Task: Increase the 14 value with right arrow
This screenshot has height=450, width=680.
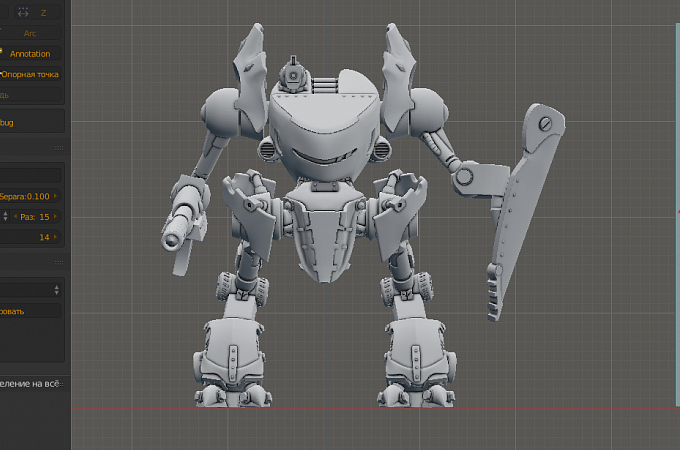Action: click(x=56, y=237)
